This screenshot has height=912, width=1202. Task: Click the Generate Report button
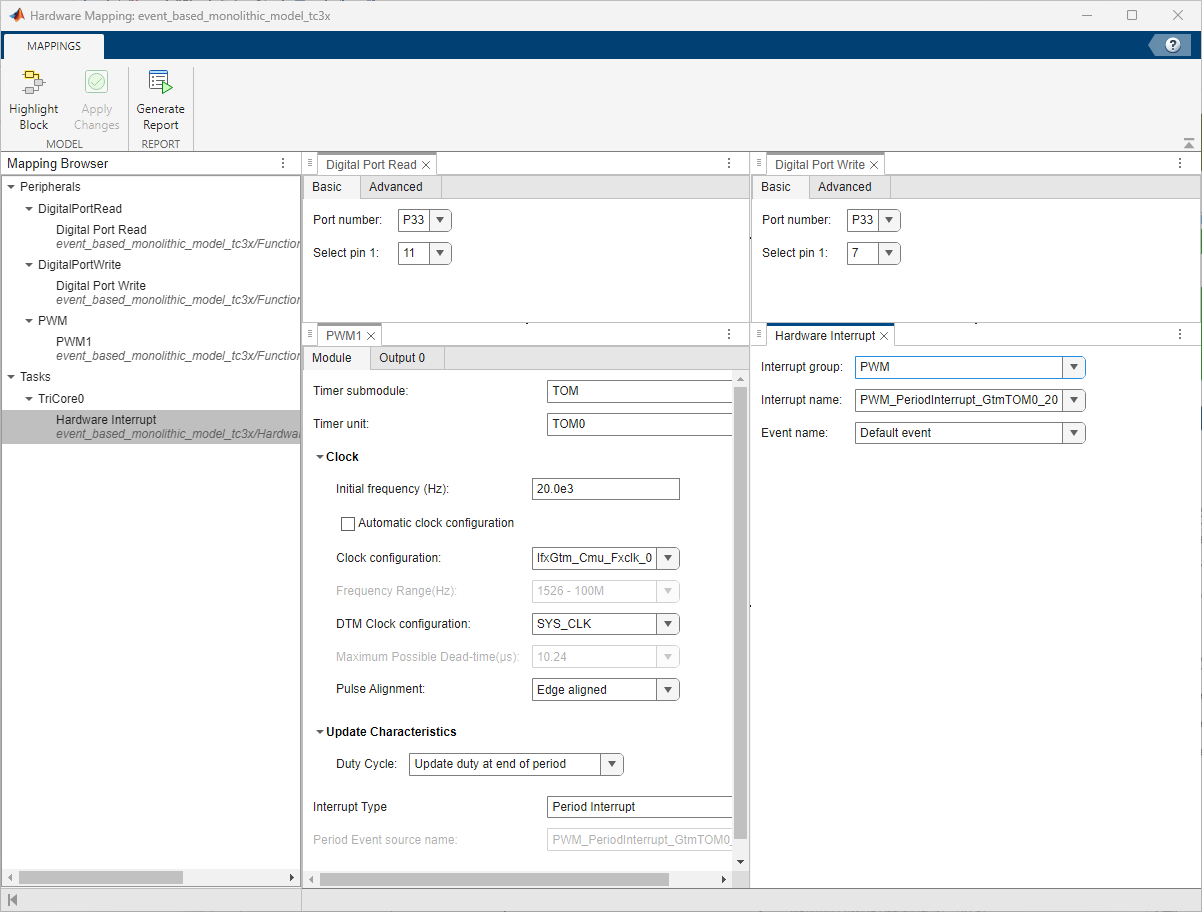click(160, 96)
